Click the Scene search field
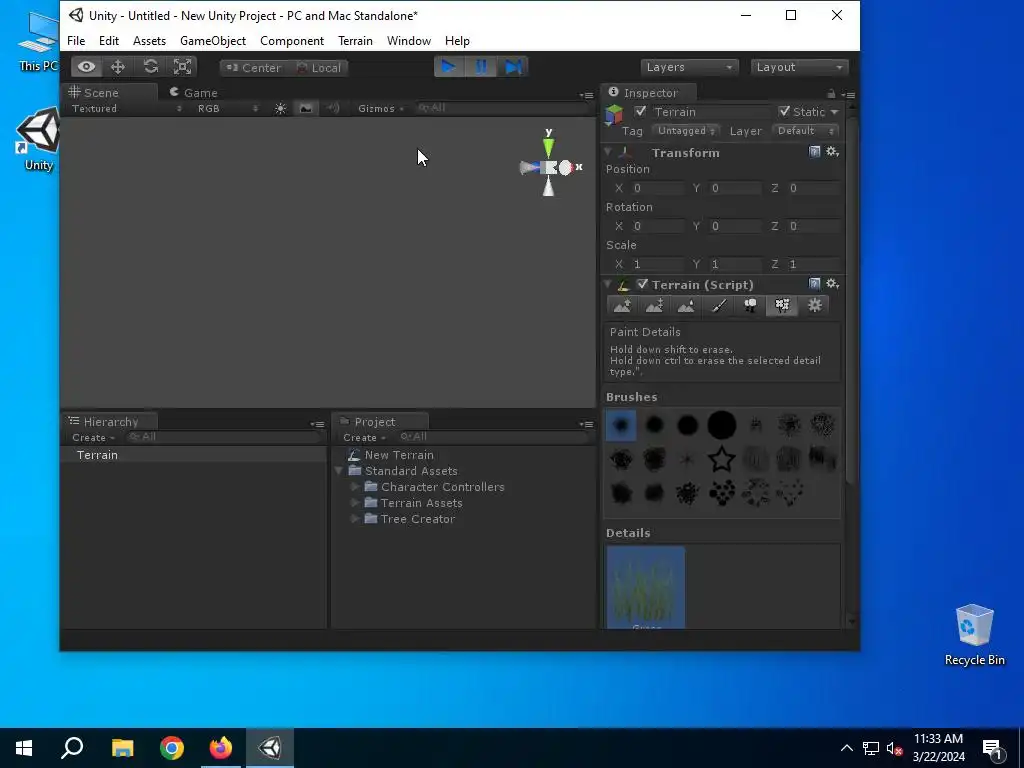The image size is (1024, 768). tap(503, 108)
